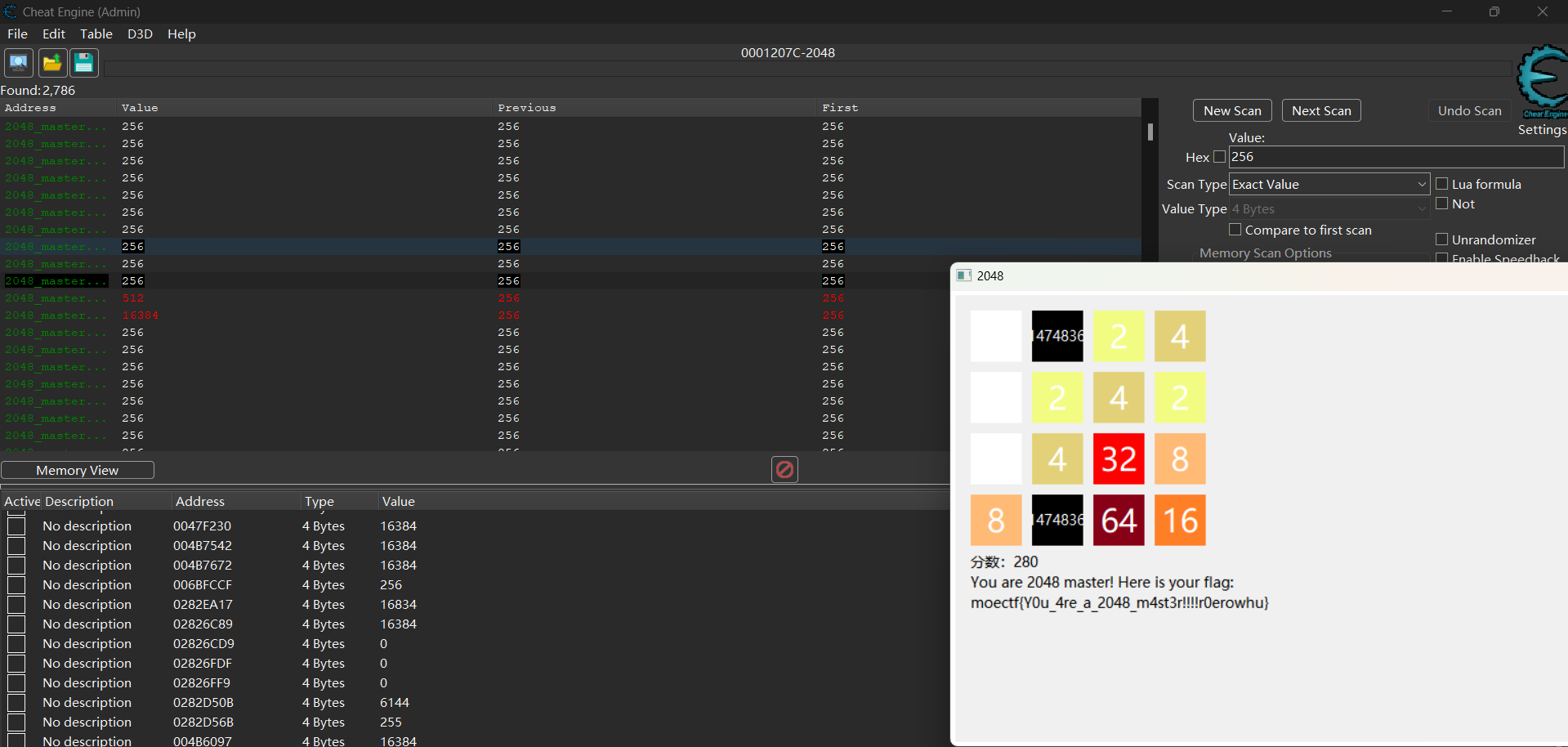Open the D3D menu
This screenshot has width=1568, height=747.
coord(140,34)
